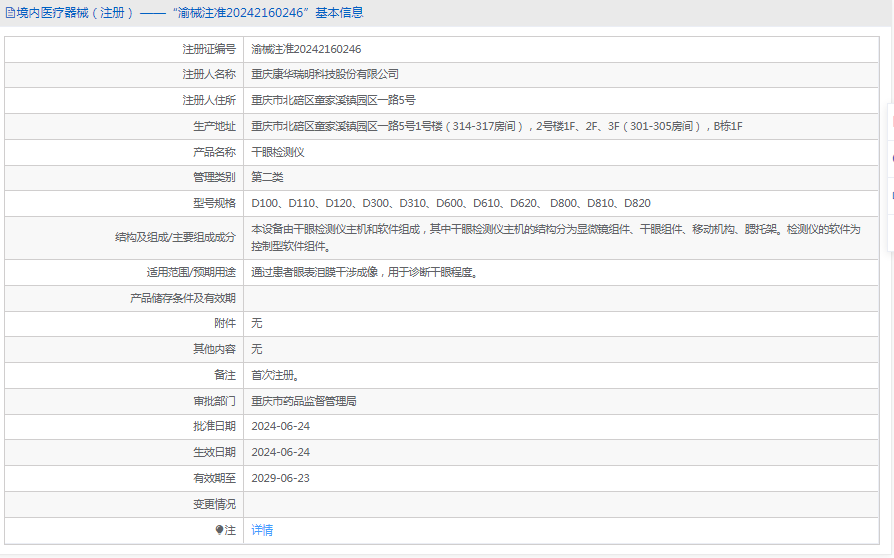Viewport: 894px width, 558px height.
Task: Click the address 重庆市北碚区童家溪镇园区一路5号
Action: point(334,100)
